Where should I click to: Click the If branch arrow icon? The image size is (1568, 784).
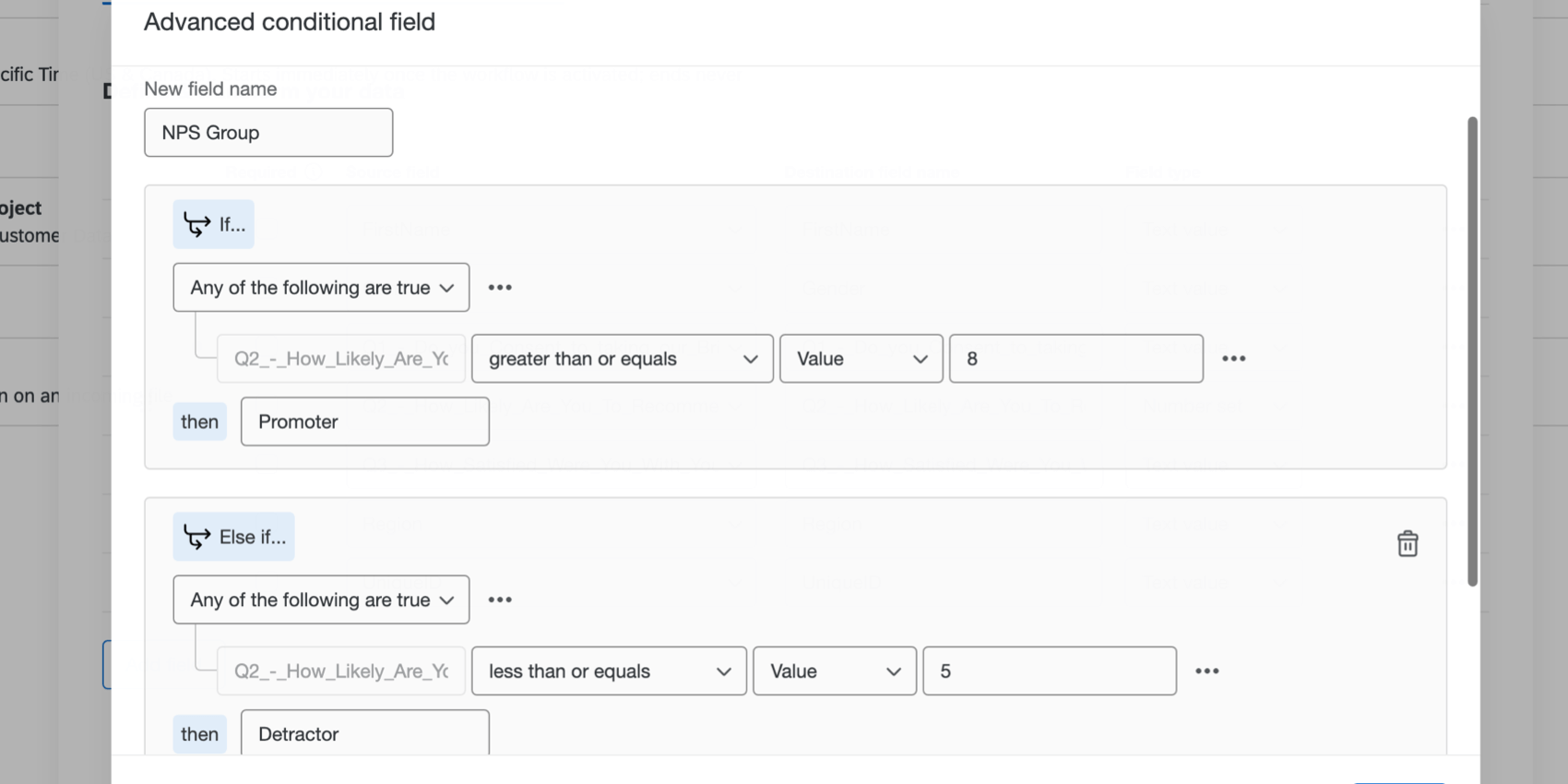click(x=196, y=224)
